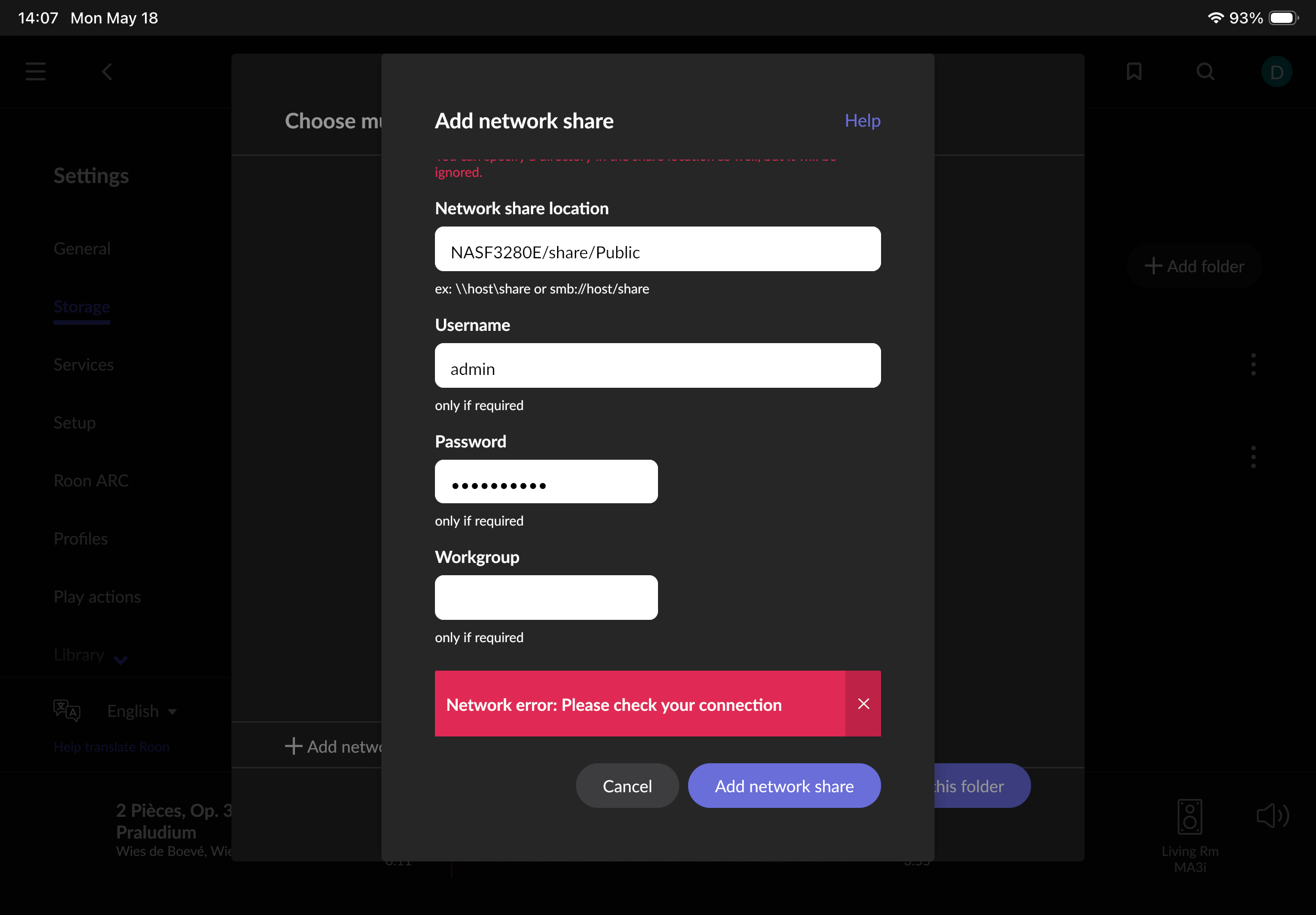Focus the Network share location field
The width and height of the screenshot is (1316, 915).
click(x=657, y=249)
